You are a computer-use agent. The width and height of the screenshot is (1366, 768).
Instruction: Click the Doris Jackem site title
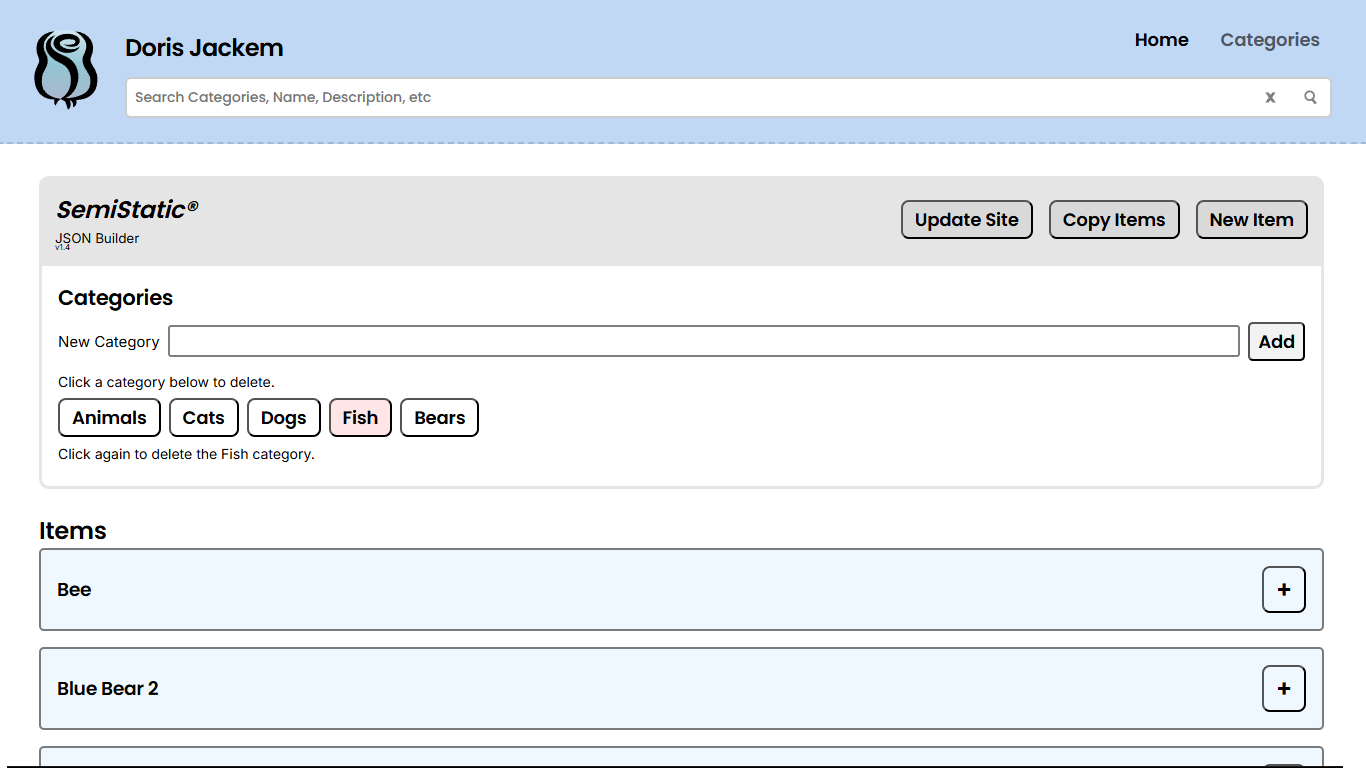coord(204,48)
